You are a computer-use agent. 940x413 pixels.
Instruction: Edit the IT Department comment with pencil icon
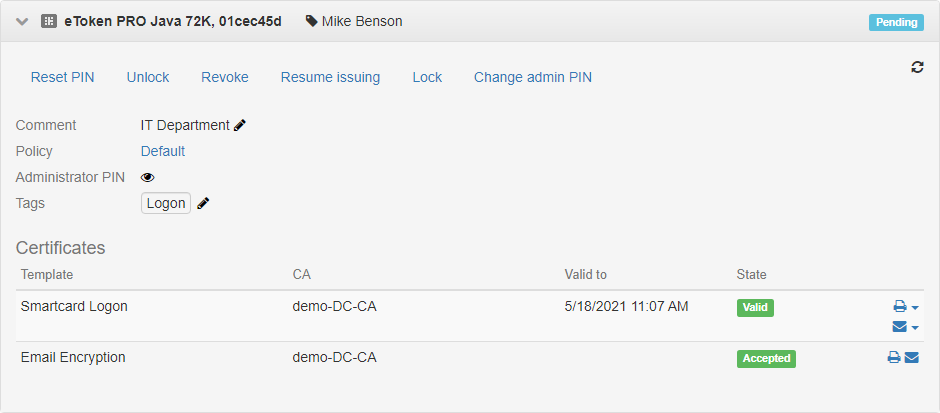[x=240, y=125]
